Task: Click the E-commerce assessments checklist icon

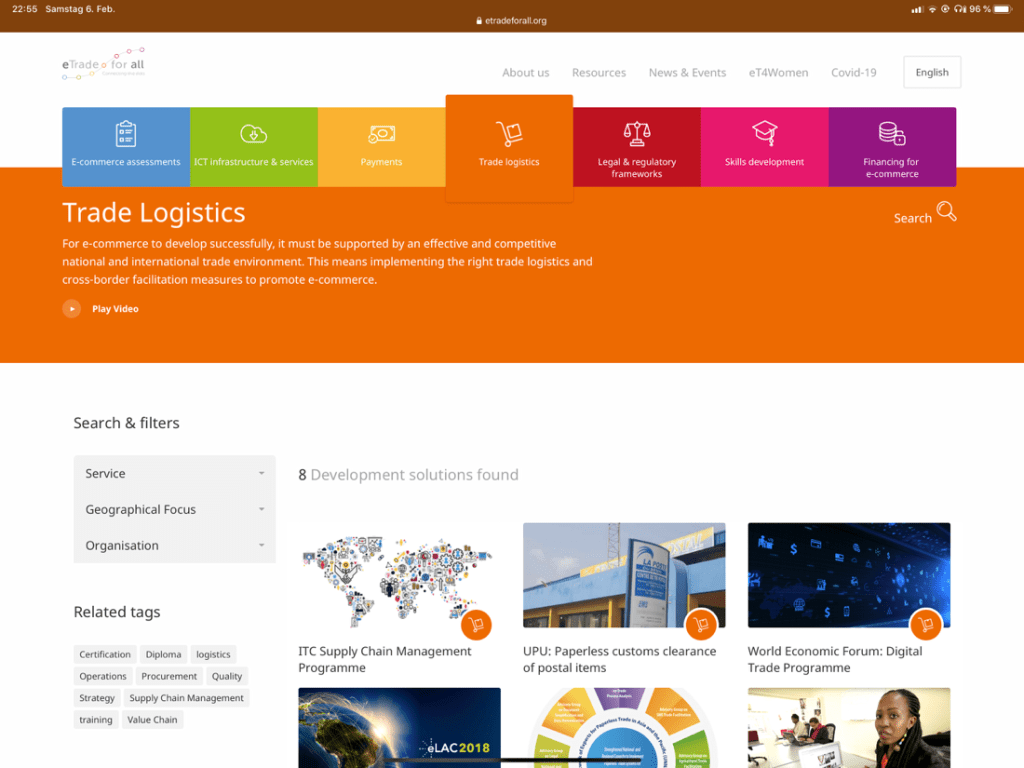Action: click(126, 133)
